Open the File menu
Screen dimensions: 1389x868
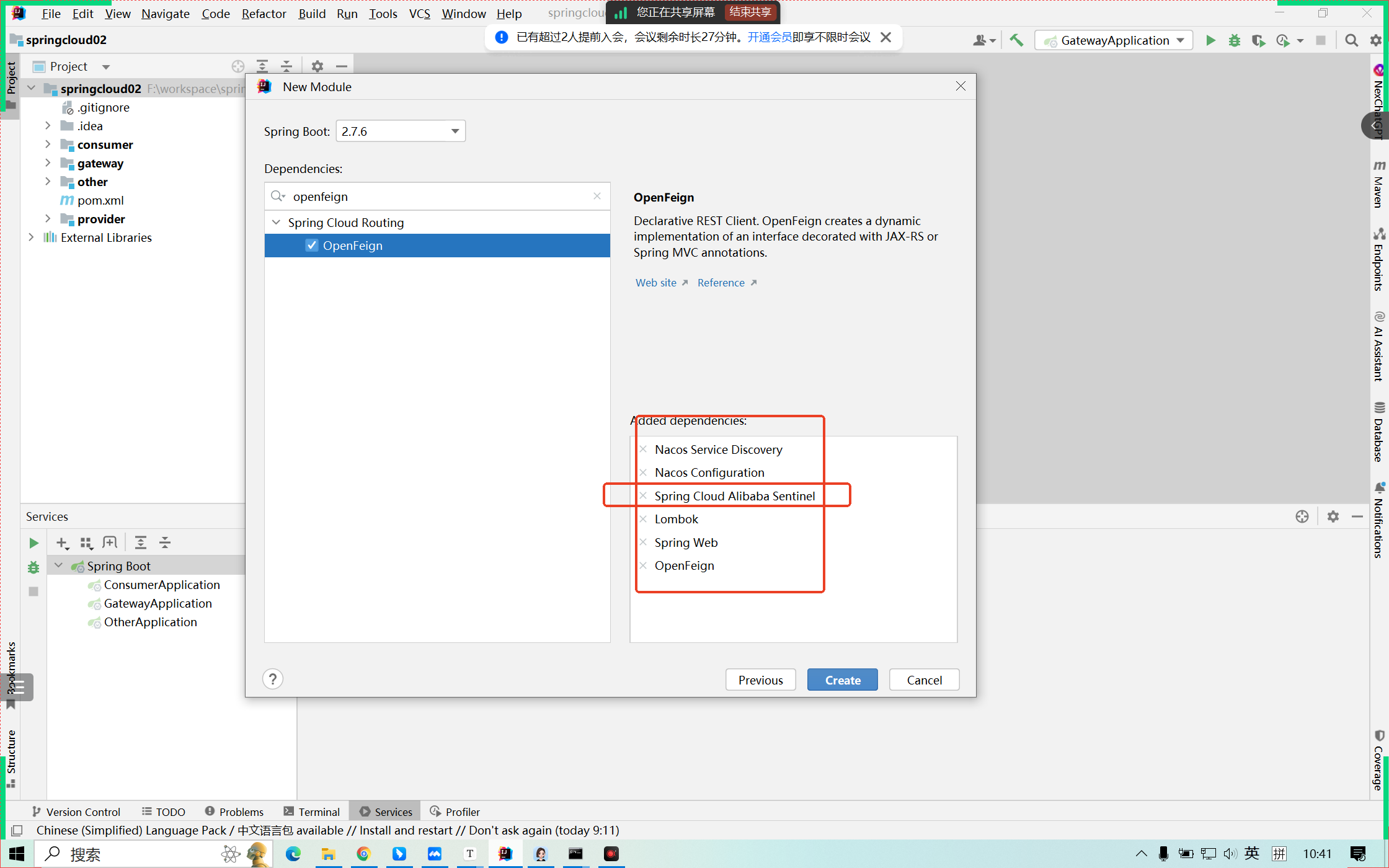coord(50,14)
